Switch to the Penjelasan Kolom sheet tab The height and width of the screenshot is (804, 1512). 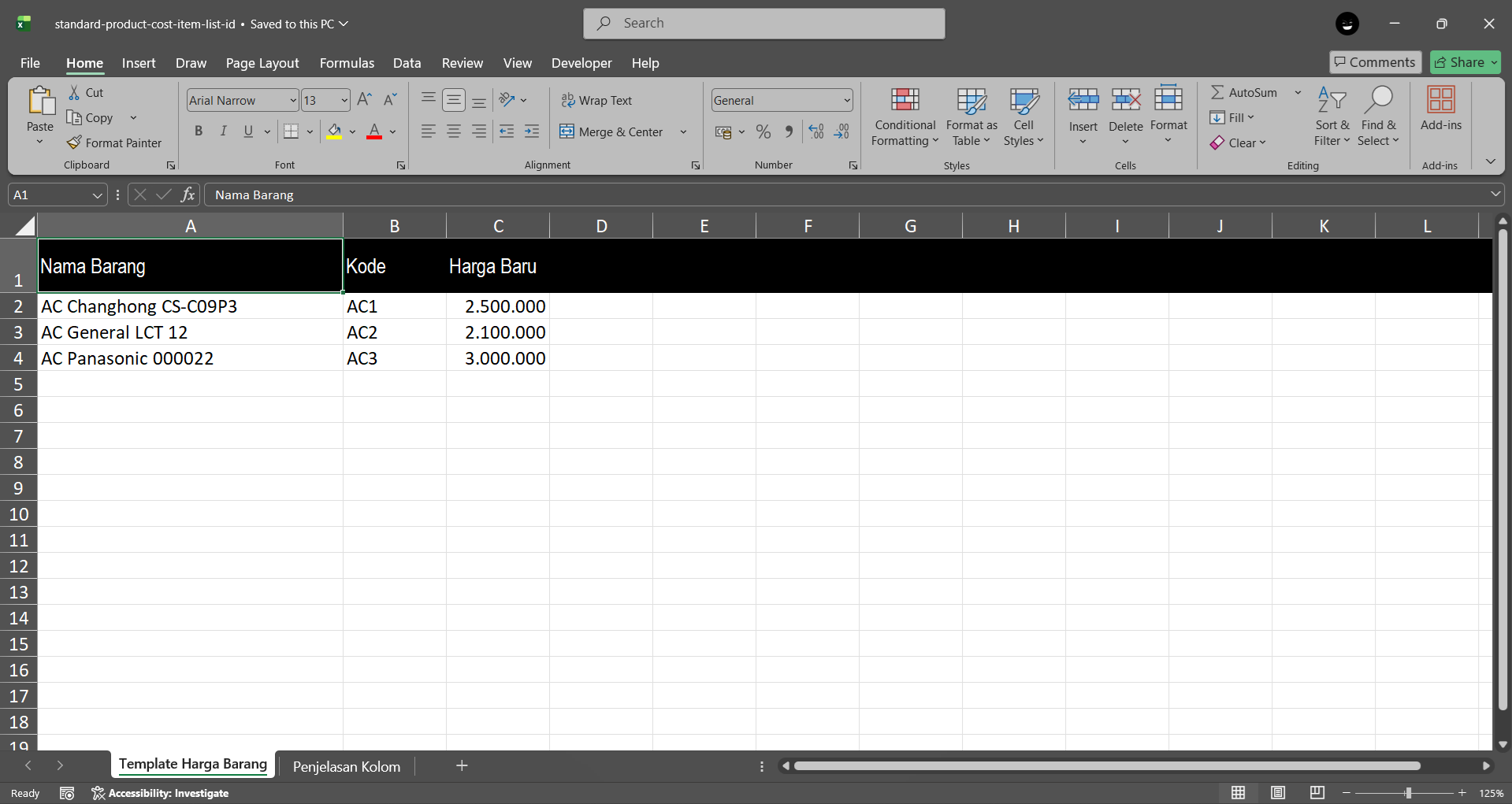click(x=346, y=766)
